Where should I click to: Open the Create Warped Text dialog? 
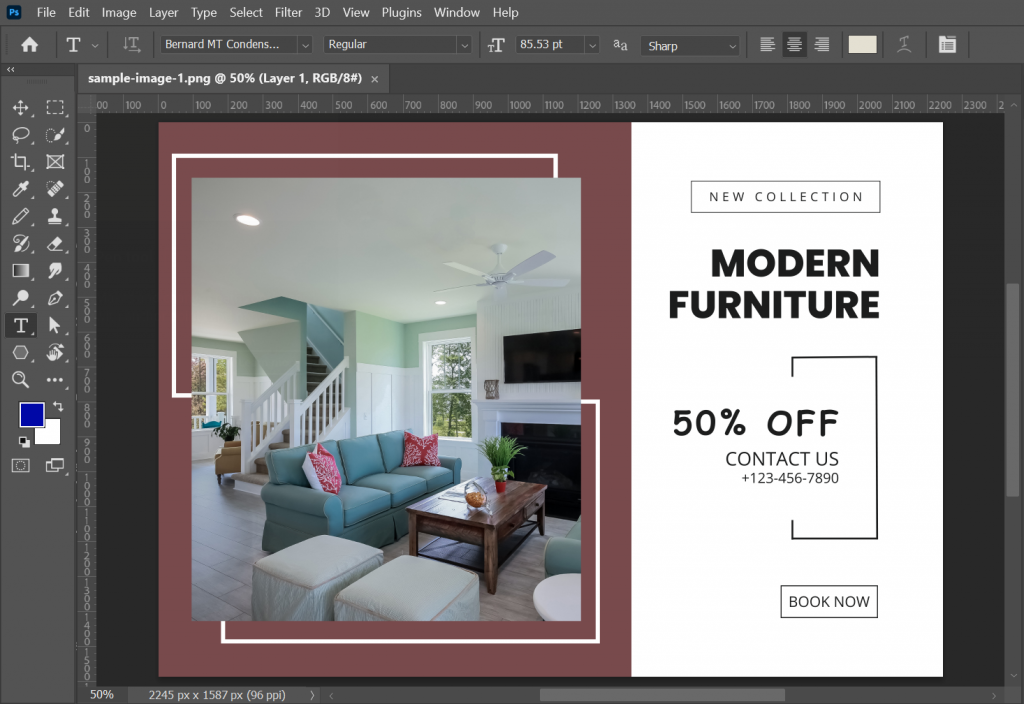tap(904, 44)
